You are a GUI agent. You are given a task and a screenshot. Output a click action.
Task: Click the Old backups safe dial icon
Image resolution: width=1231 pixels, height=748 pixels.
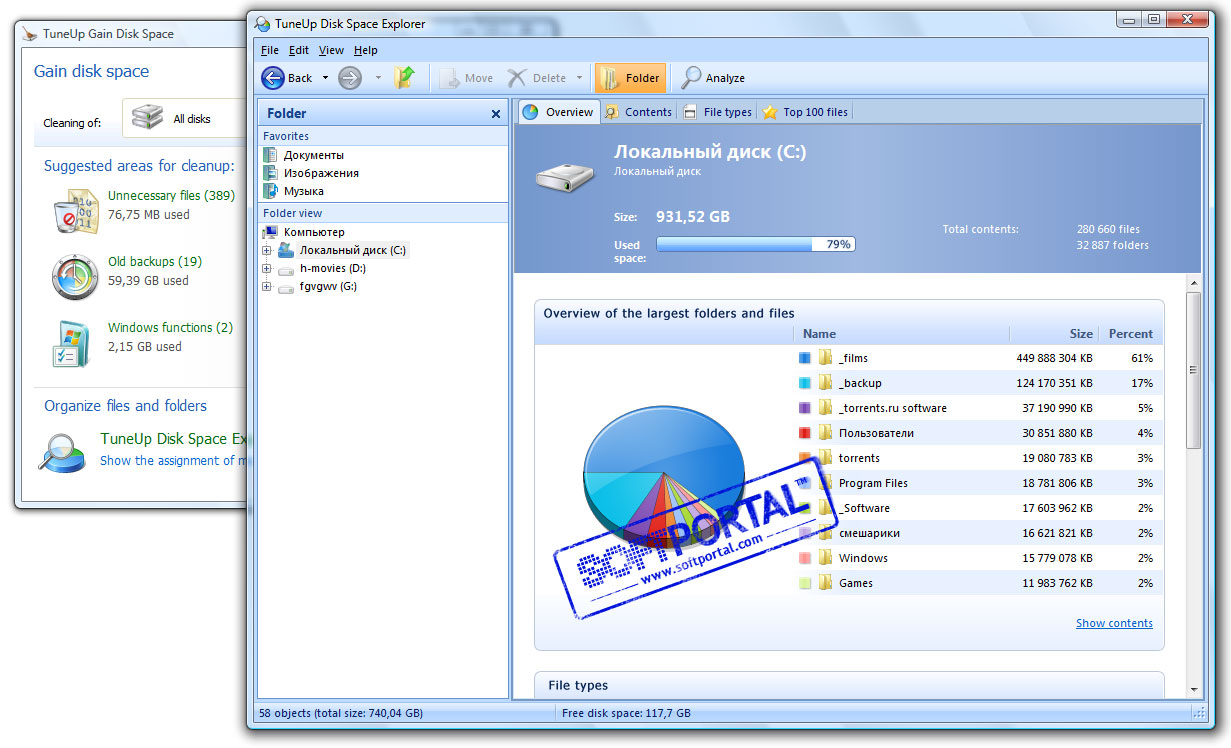click(x=76, y=277)
